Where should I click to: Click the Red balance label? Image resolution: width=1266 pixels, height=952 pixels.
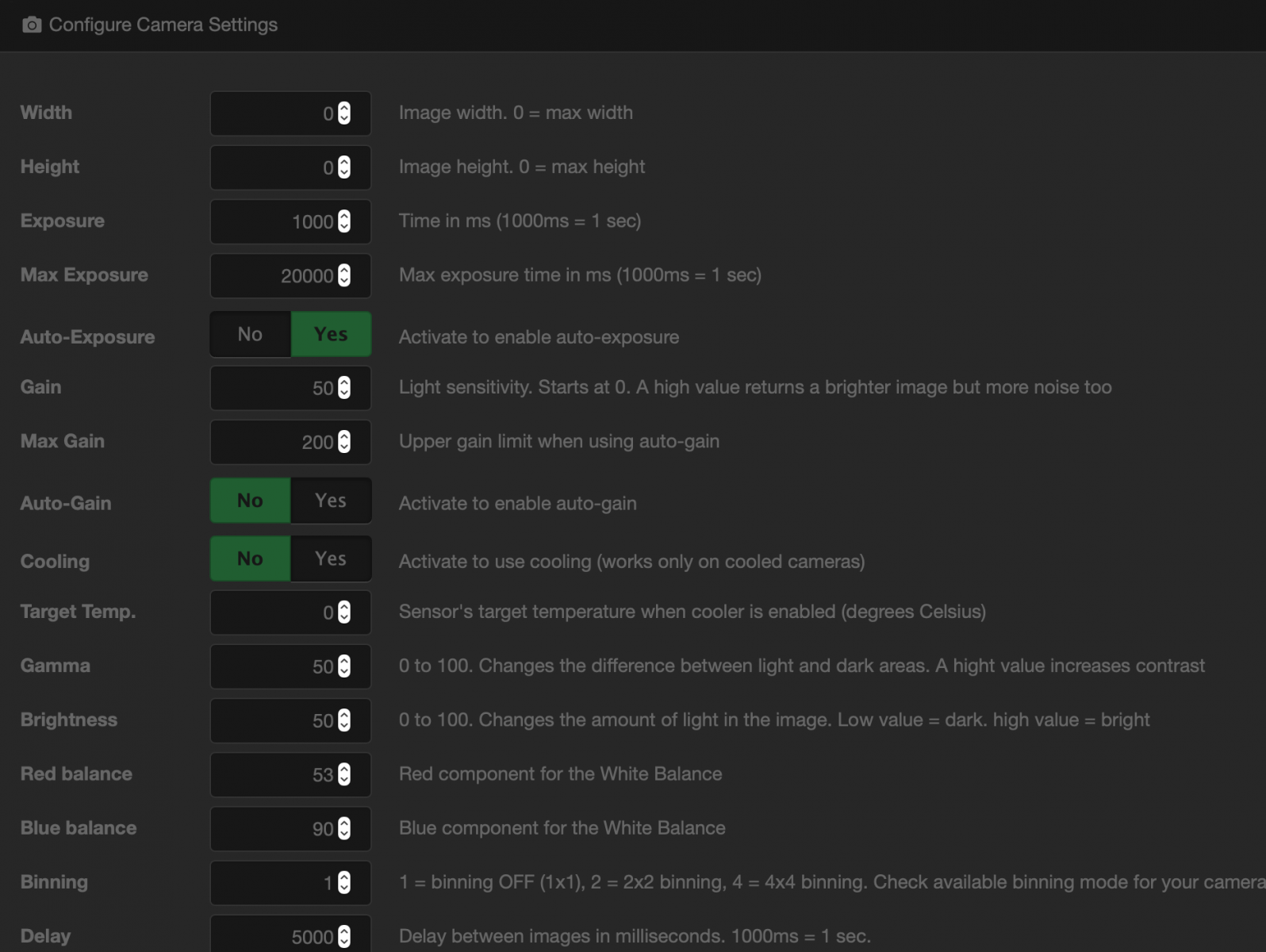[76, 774]
